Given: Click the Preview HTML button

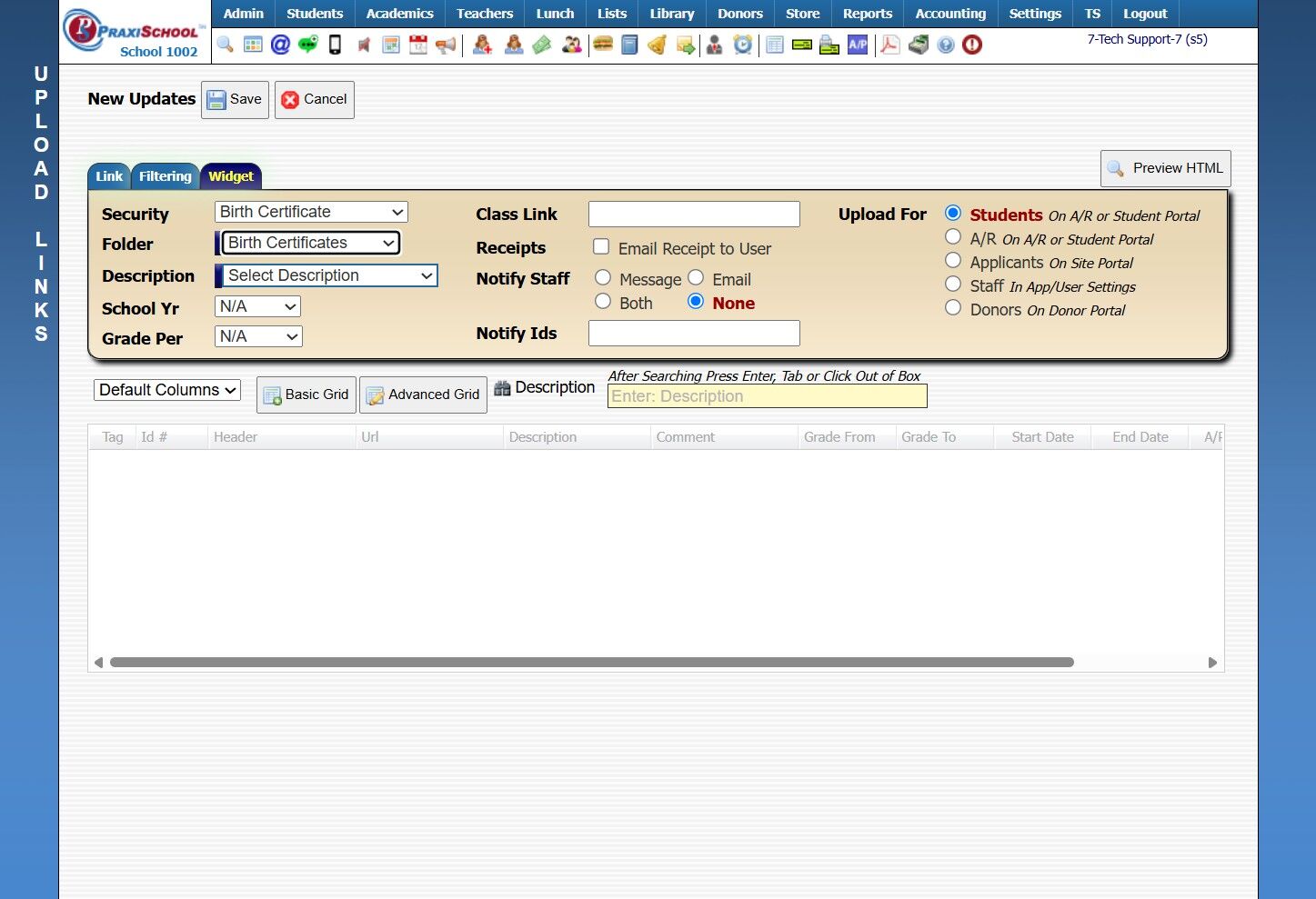Looking at the screenshot, I should (x=1166, y=169).
